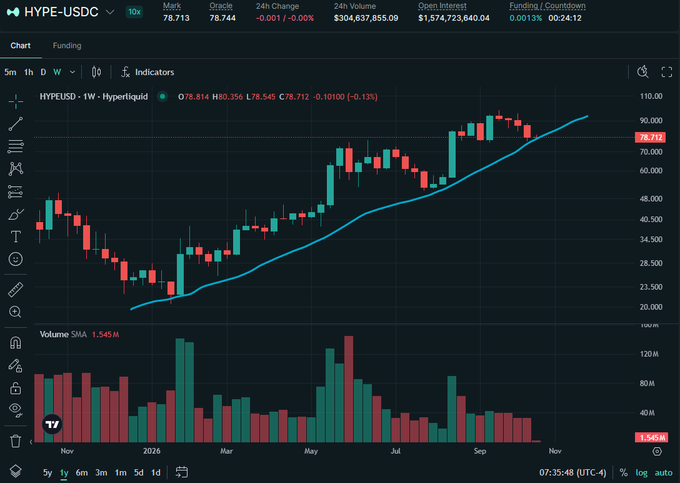This screenshot has width=680, height=483.
Task: Open the 10x leverage selector
Action: [x=134, y=12]
